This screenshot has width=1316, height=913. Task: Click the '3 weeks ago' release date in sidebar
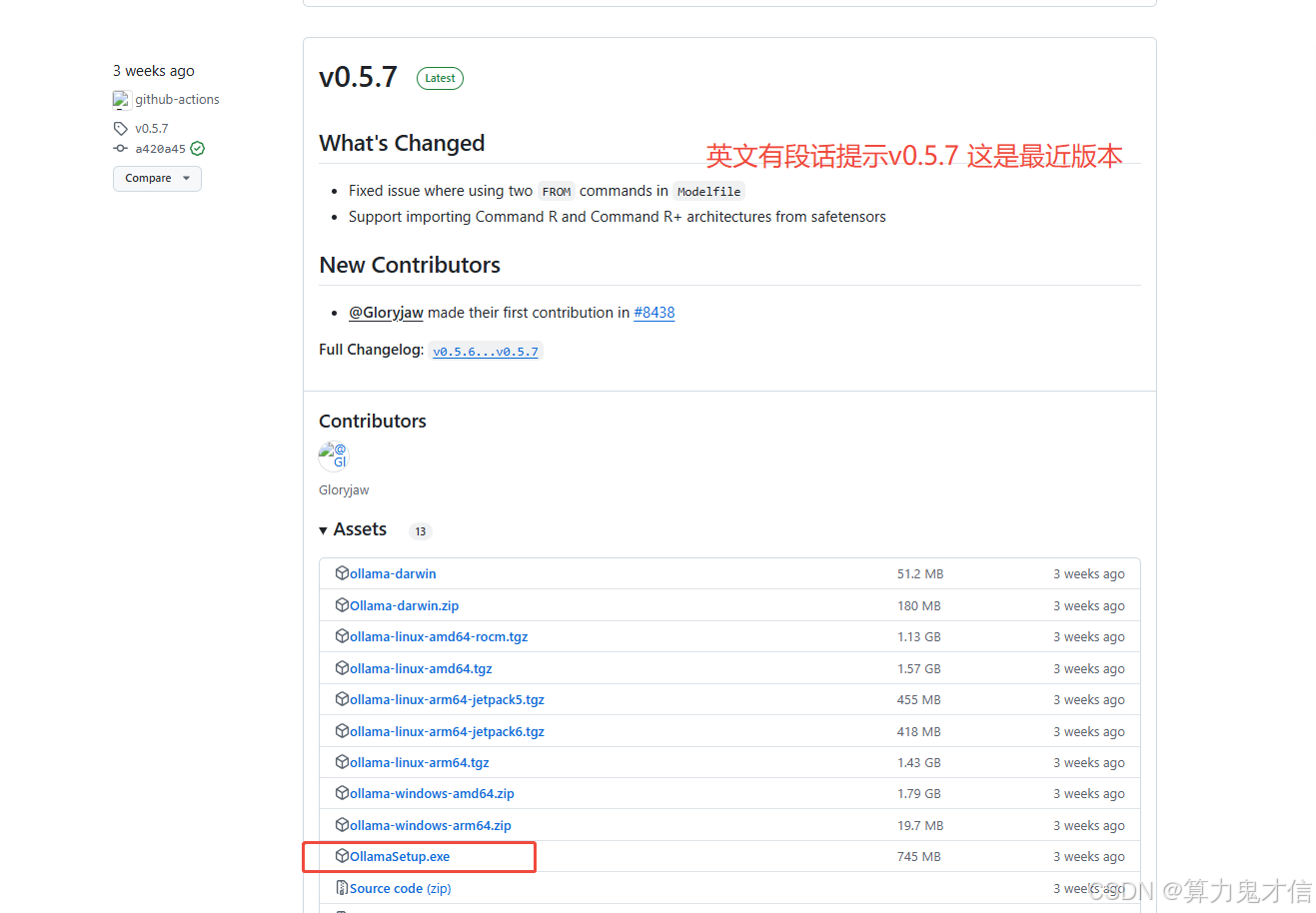pyautogui.click(x=154, y=71)
